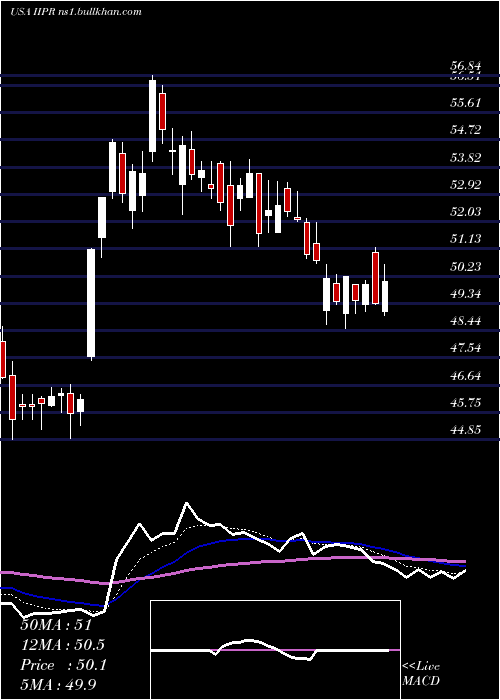The height and width of the screenshot is (700, 500).
Task: Click the 54.72 price axis label
Action: coord(465,130)
